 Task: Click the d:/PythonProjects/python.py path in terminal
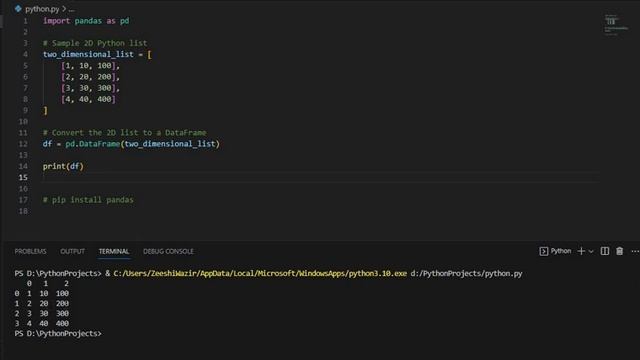tap(466, 273)
